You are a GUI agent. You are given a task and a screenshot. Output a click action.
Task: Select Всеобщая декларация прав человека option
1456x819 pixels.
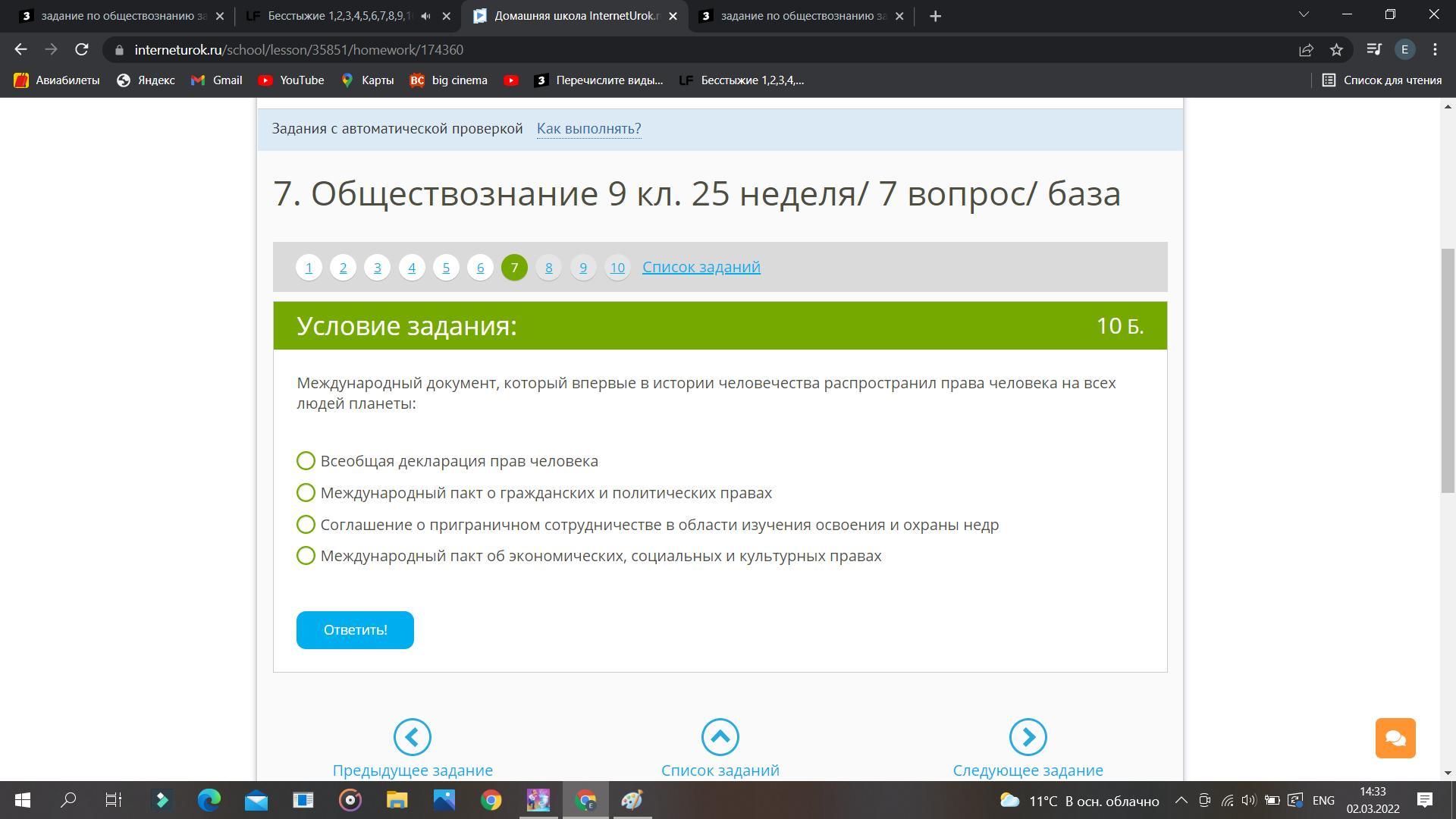coord(306,461)
